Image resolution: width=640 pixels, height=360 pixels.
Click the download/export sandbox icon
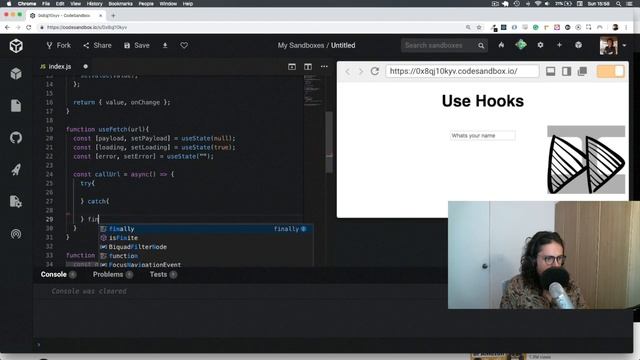165,45
